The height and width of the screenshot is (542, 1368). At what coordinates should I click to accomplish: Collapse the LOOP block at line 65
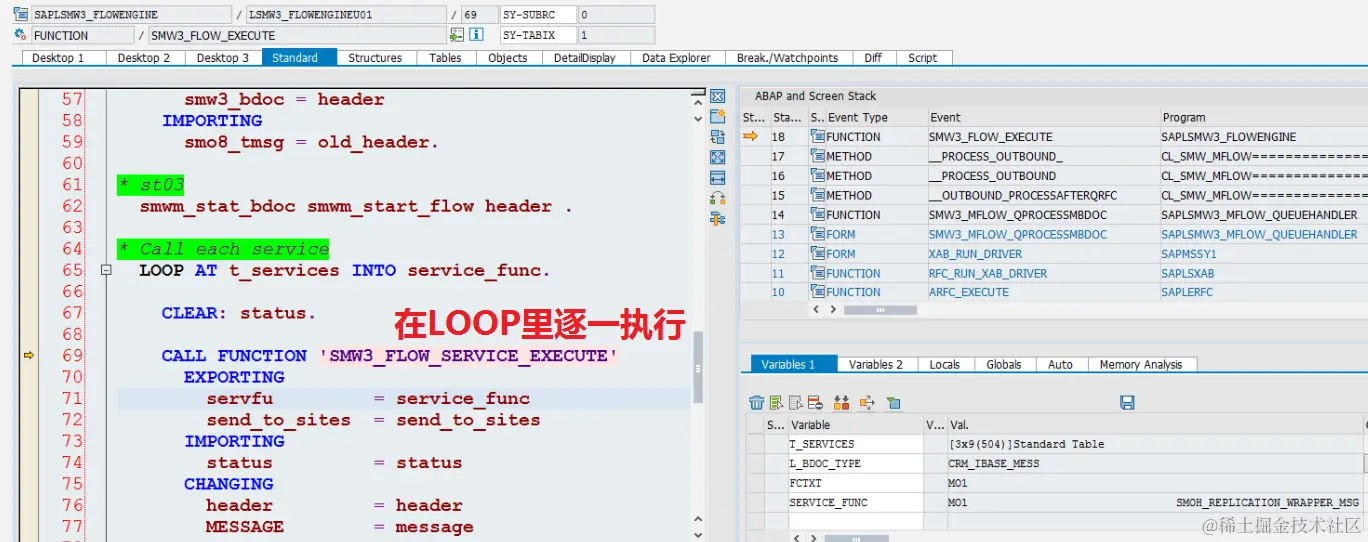(106, 270)
